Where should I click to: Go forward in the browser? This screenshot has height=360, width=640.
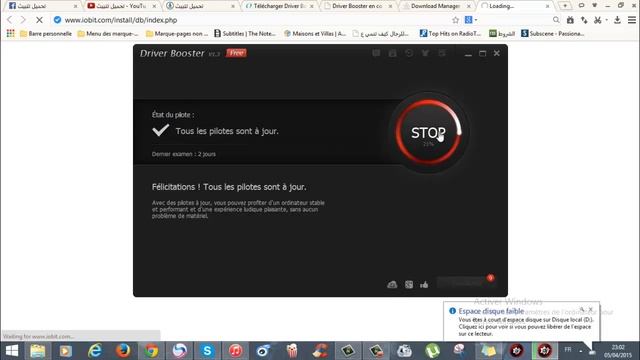click(x=23, y=20)
